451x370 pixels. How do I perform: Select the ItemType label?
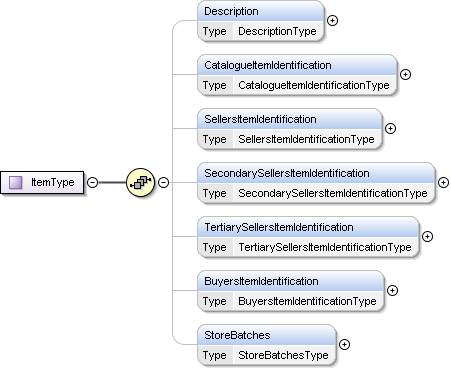click(x=53, y=182)
